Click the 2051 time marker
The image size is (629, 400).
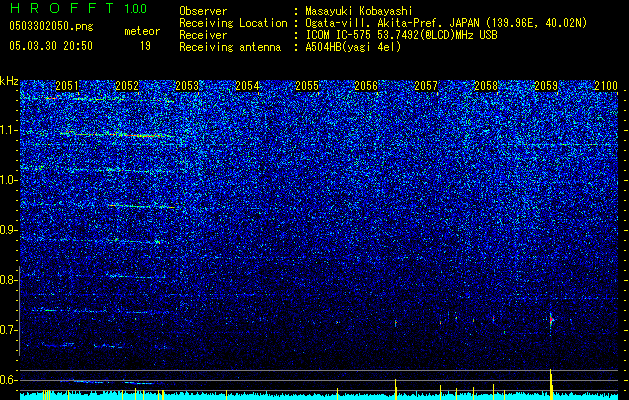[67, 86]
